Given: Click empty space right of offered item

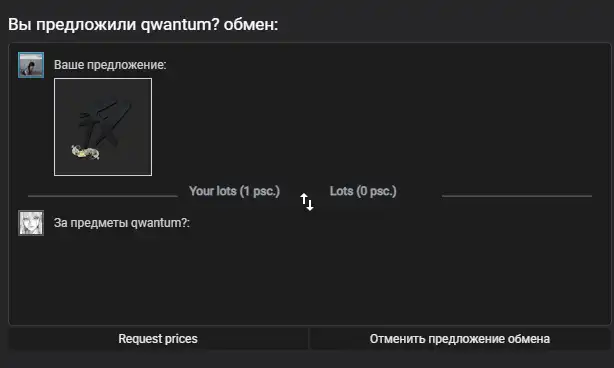Looking at the screenshot, I should click(376, 127).
